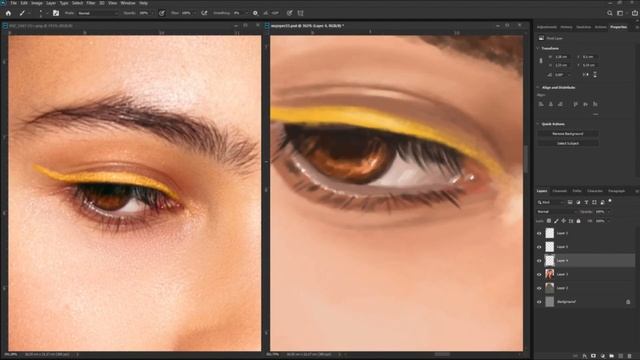640x360 pixels.
Task: Lock layer position icon
Action: click(x=564, y=221)
